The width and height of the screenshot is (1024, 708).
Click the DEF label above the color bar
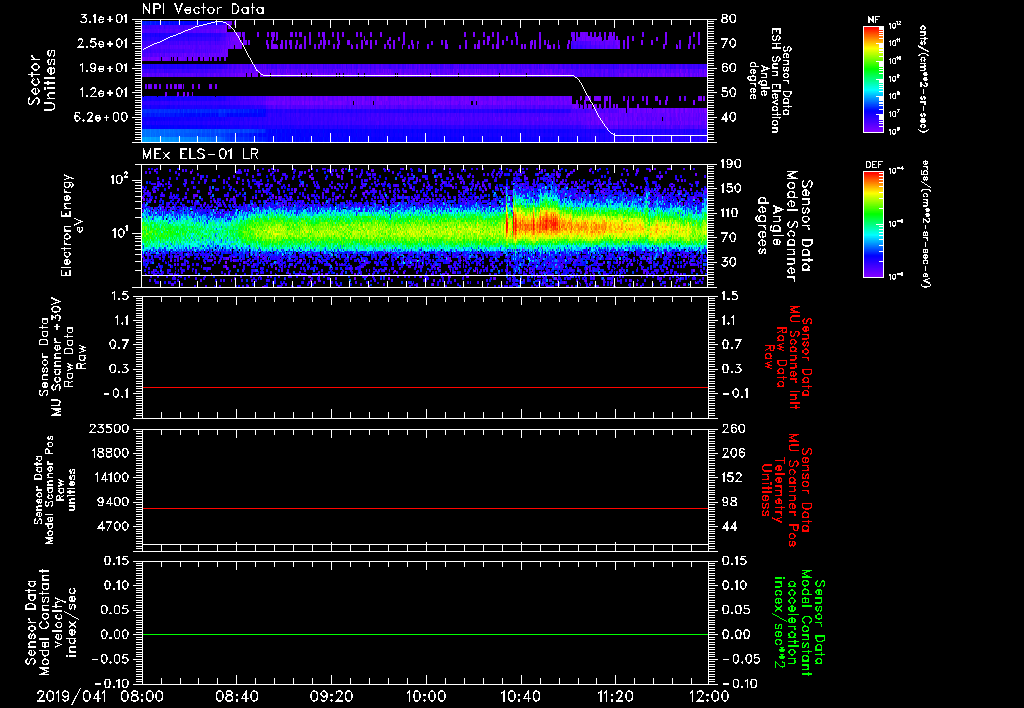tap(873, 165)
